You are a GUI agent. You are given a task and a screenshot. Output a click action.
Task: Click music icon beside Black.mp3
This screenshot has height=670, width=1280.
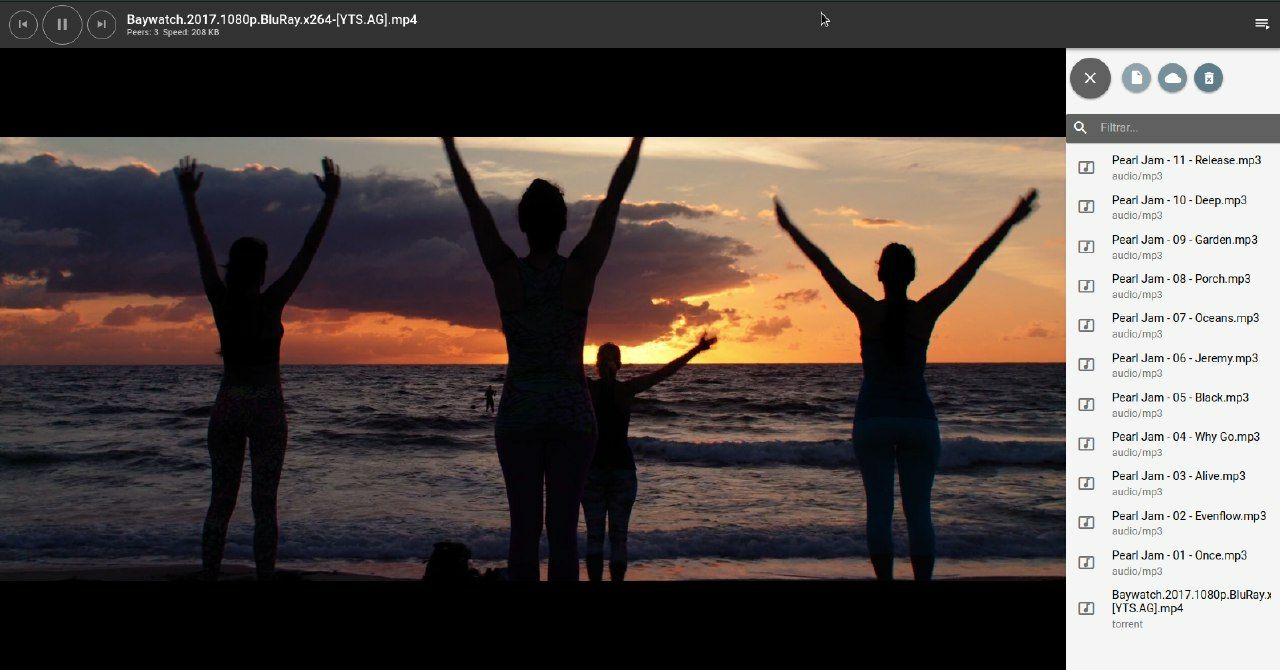pyautogui.click(x=1086, y=404)
